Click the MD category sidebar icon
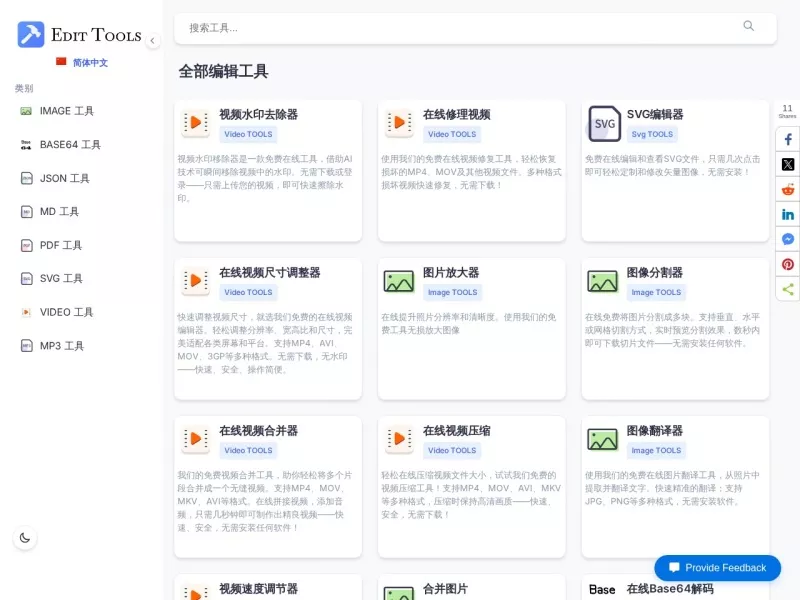Viewport: 800px width, 600px height. click(26, 212)
